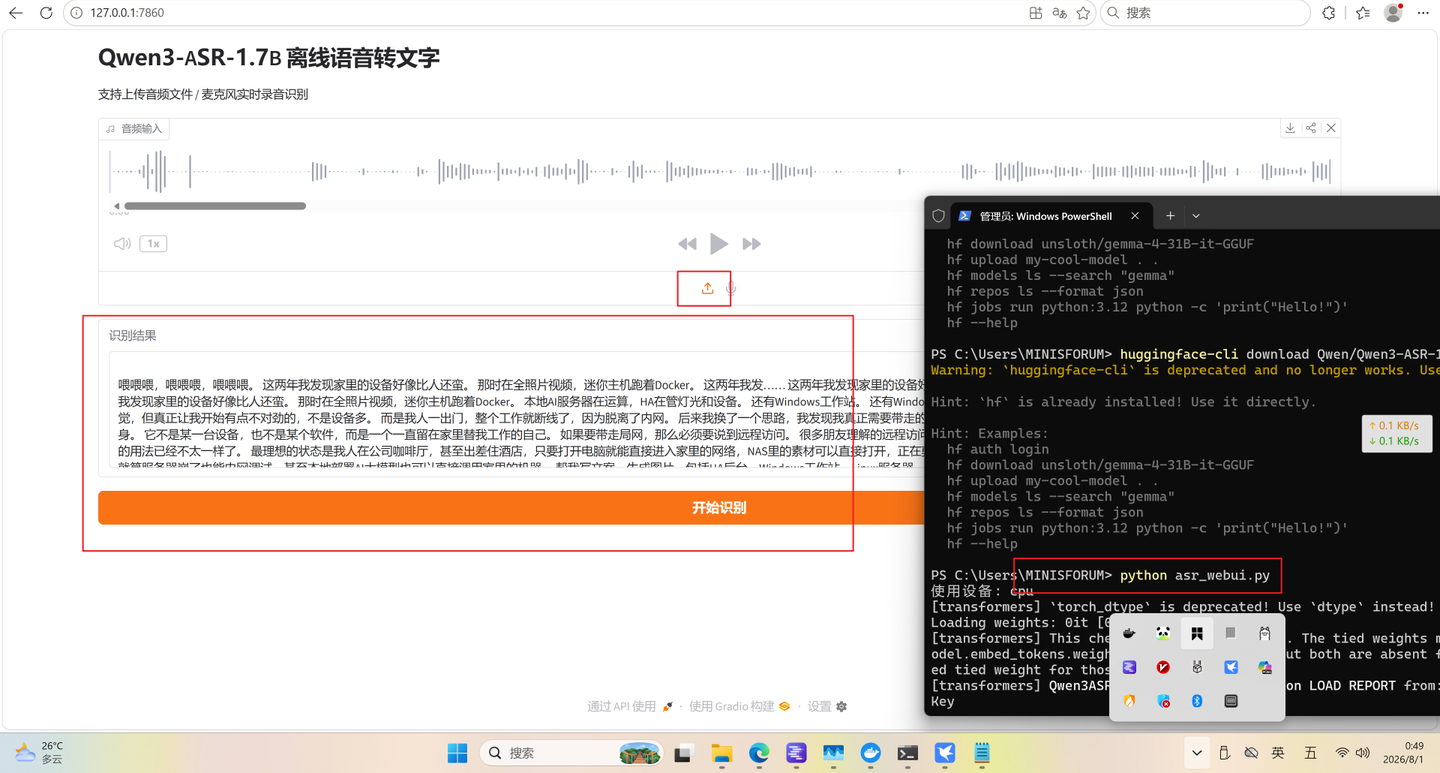Switch the 英 input language indicator
The width and height of the screenshot is (1440, 773).
click(1278, 753)
